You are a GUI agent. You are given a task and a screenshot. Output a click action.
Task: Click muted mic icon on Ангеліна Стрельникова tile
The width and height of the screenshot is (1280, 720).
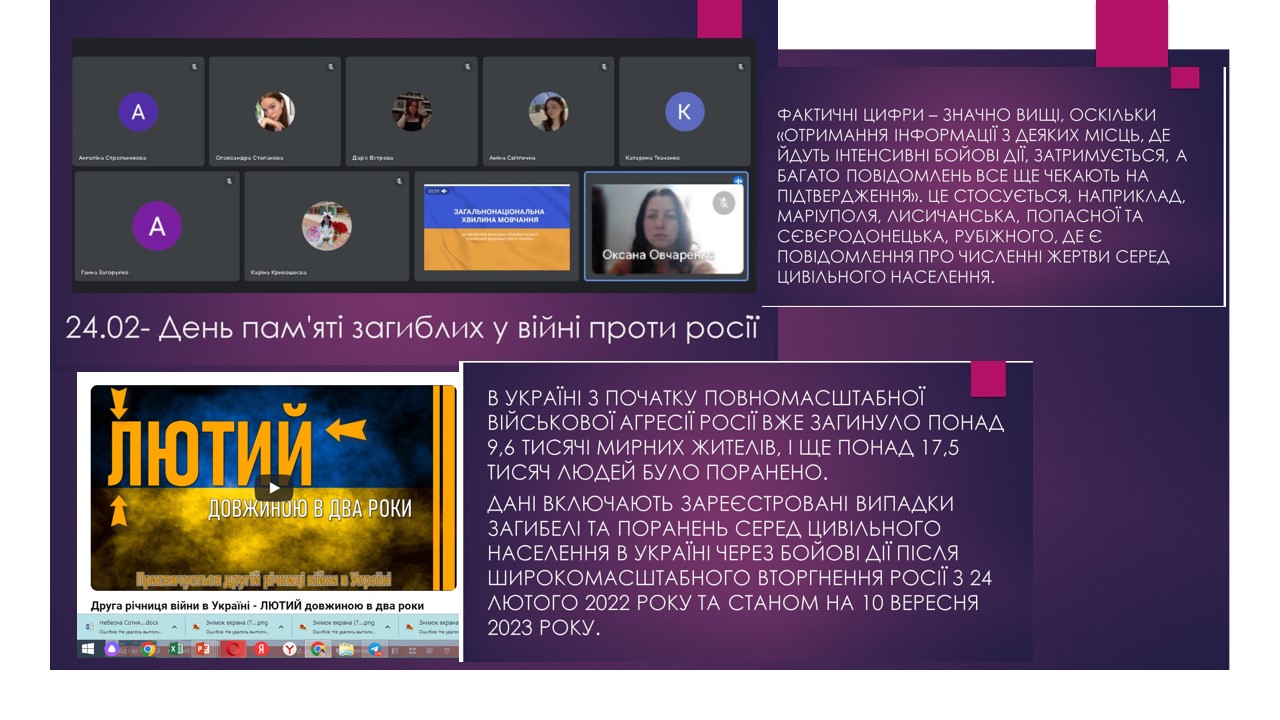click(x=194, y=67)
